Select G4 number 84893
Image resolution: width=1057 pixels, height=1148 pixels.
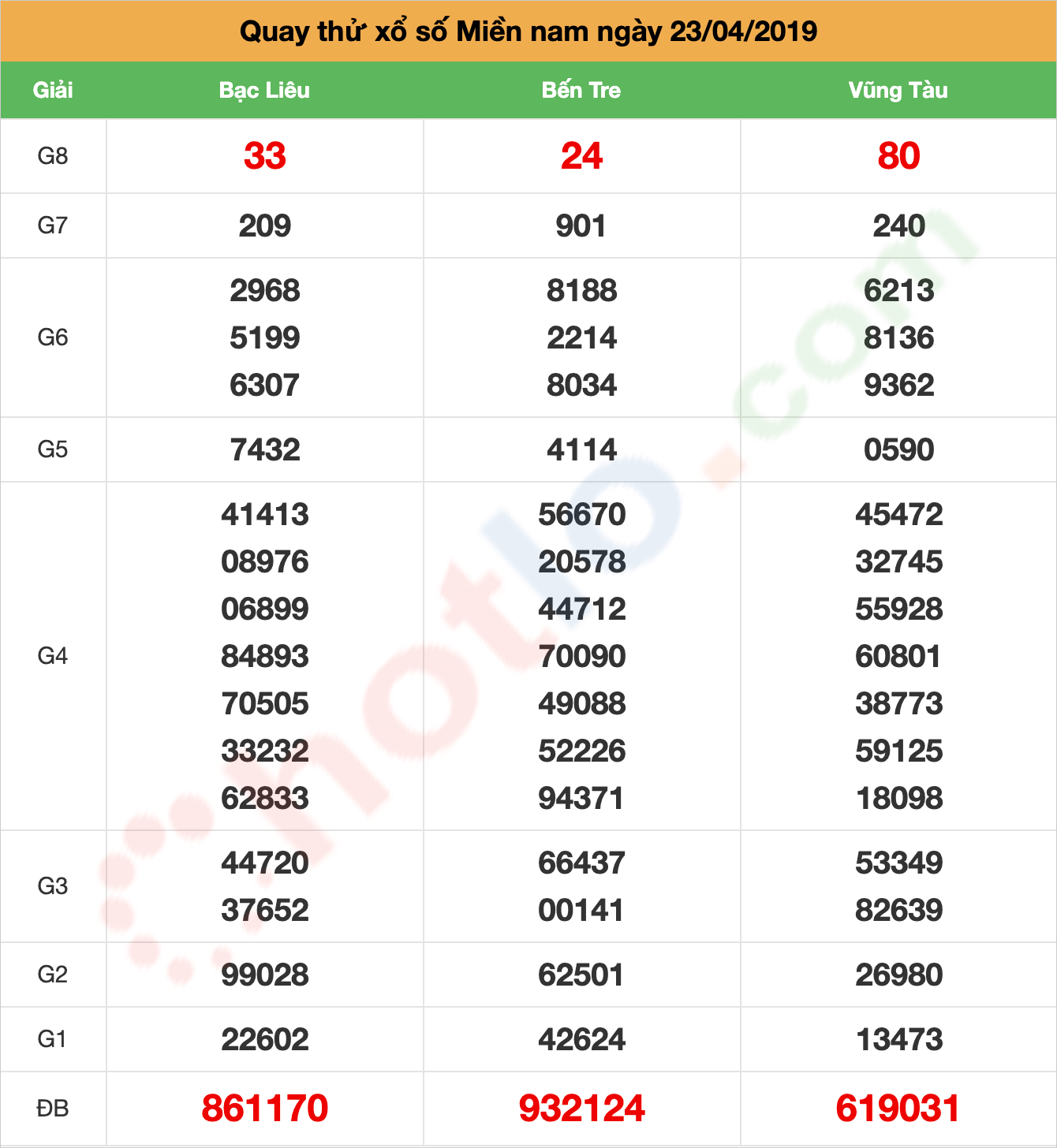[x=264, y=657]
